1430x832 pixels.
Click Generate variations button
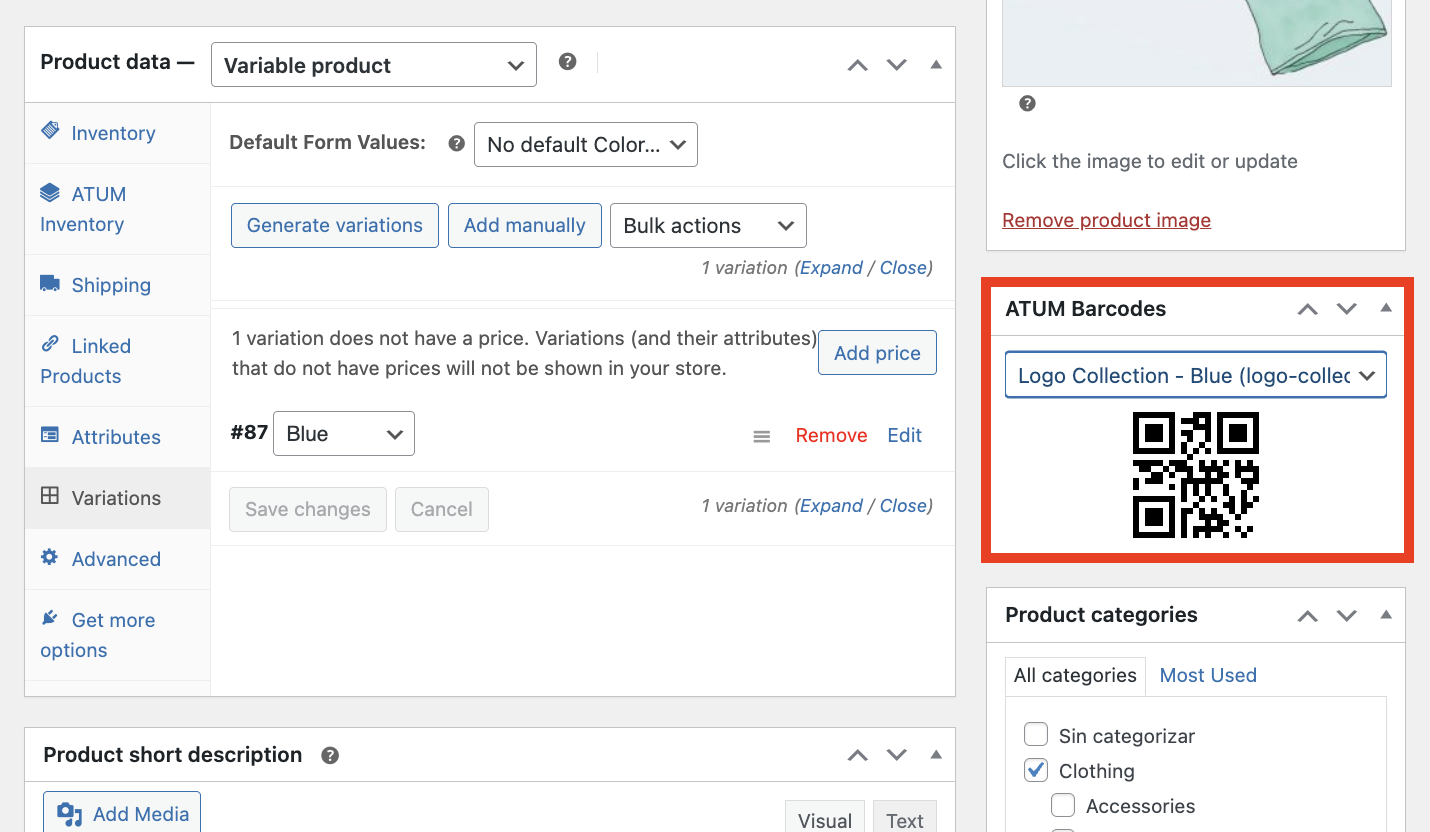(335, 226)
